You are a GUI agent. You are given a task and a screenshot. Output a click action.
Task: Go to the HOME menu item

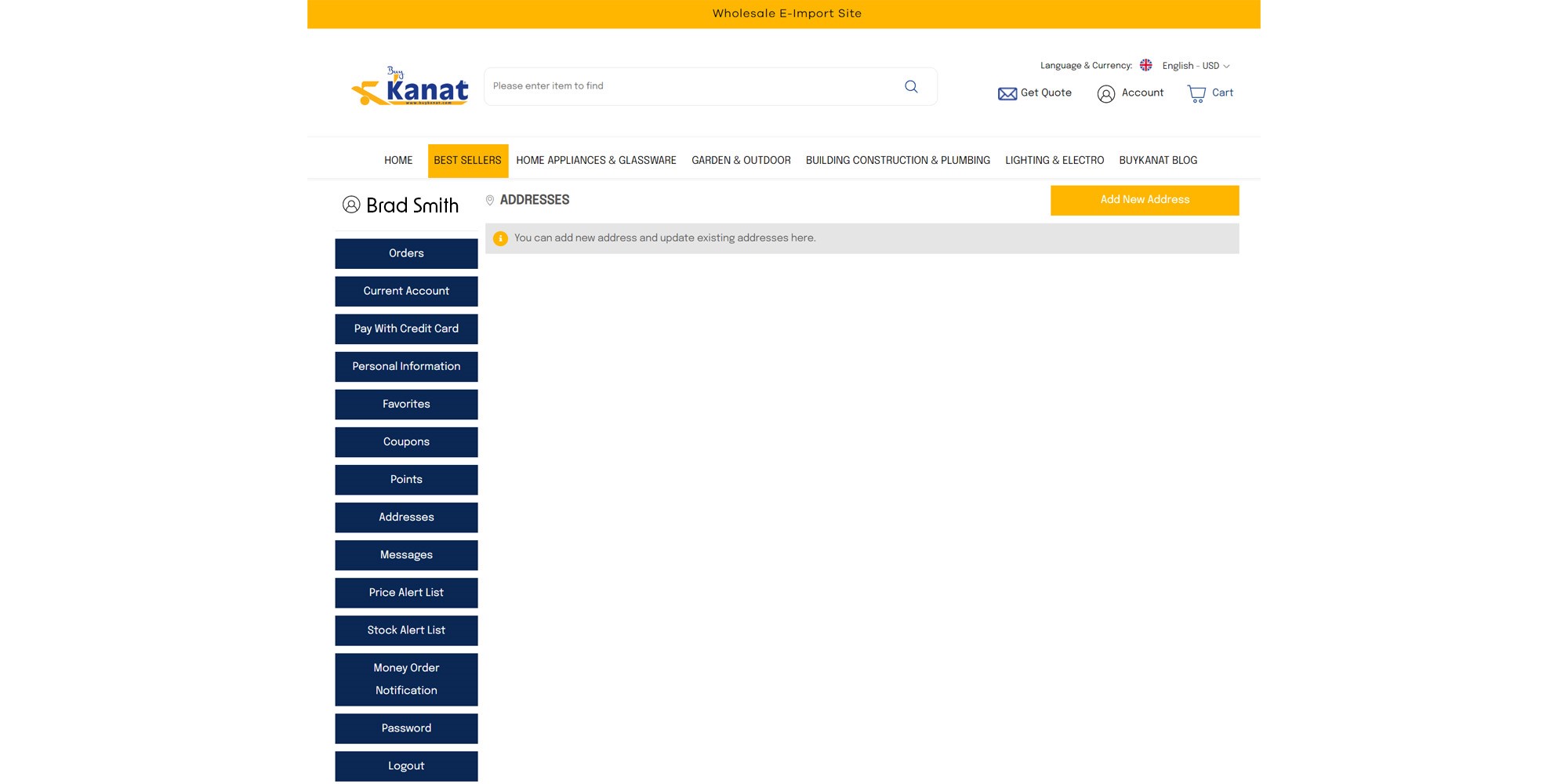[x=398, y=161]
